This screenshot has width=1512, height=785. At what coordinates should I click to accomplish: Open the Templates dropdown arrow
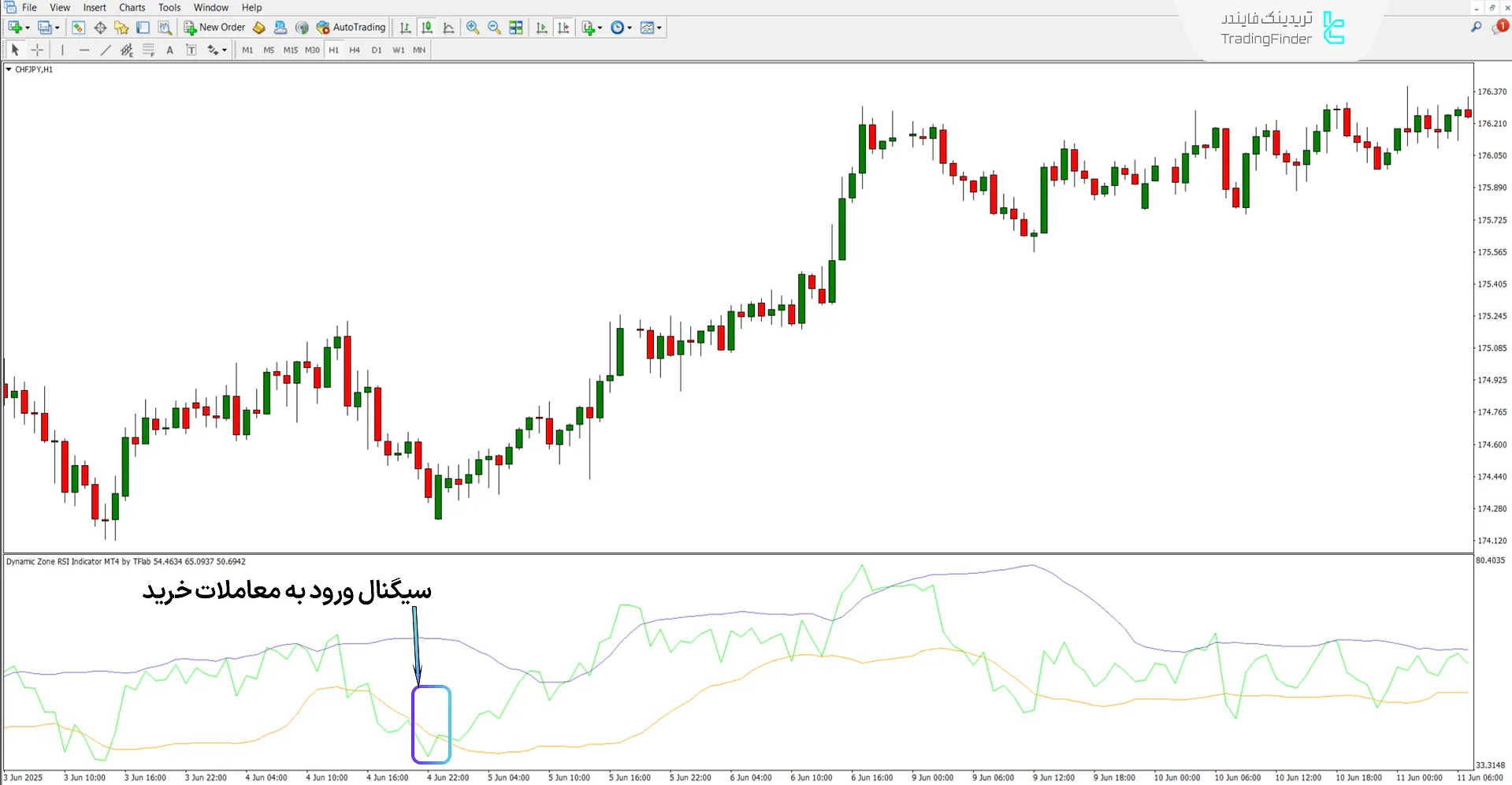click(x=659, y=28)
